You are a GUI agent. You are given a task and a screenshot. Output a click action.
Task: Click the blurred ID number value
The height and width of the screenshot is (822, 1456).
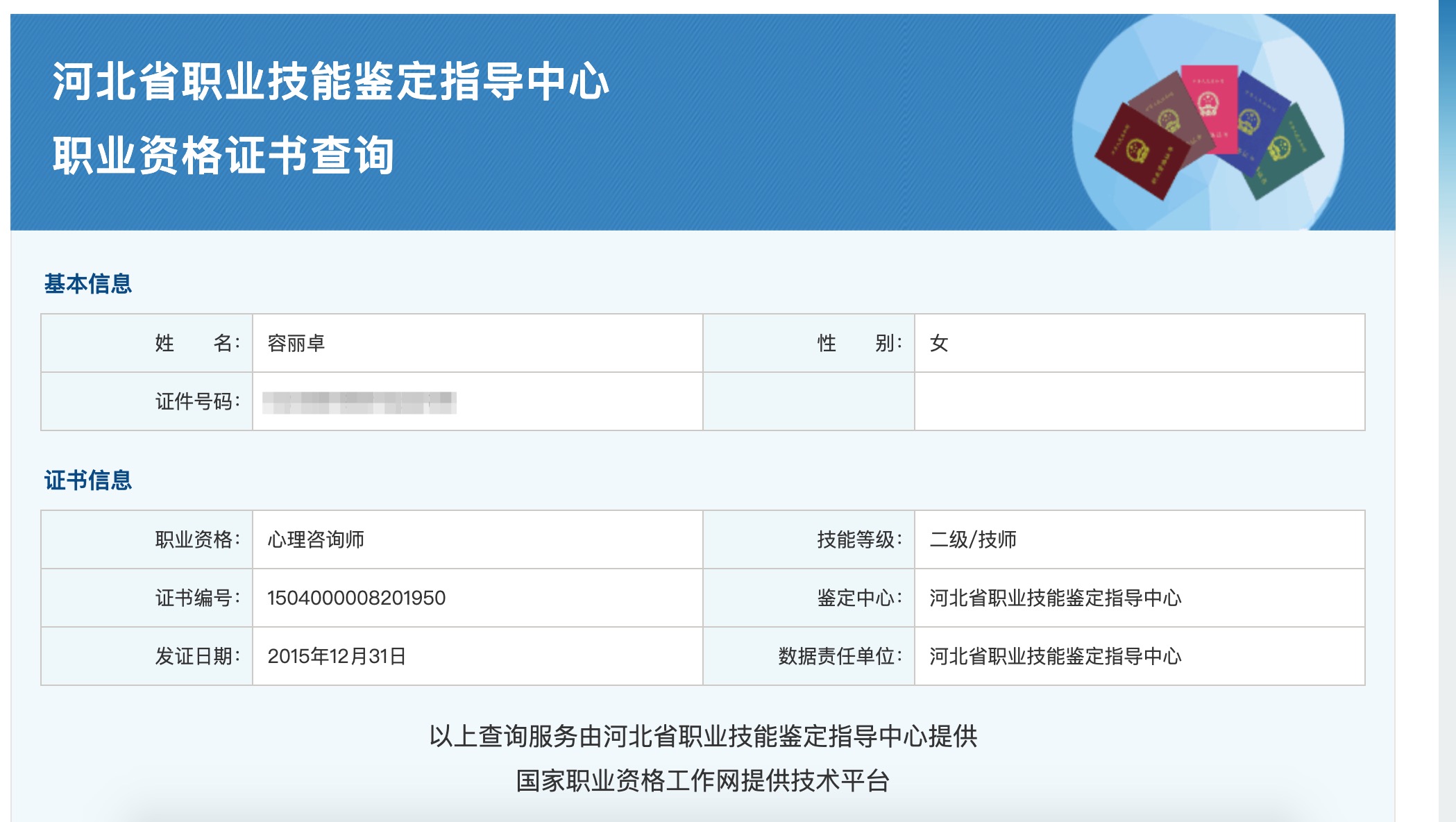click(359, 403)
